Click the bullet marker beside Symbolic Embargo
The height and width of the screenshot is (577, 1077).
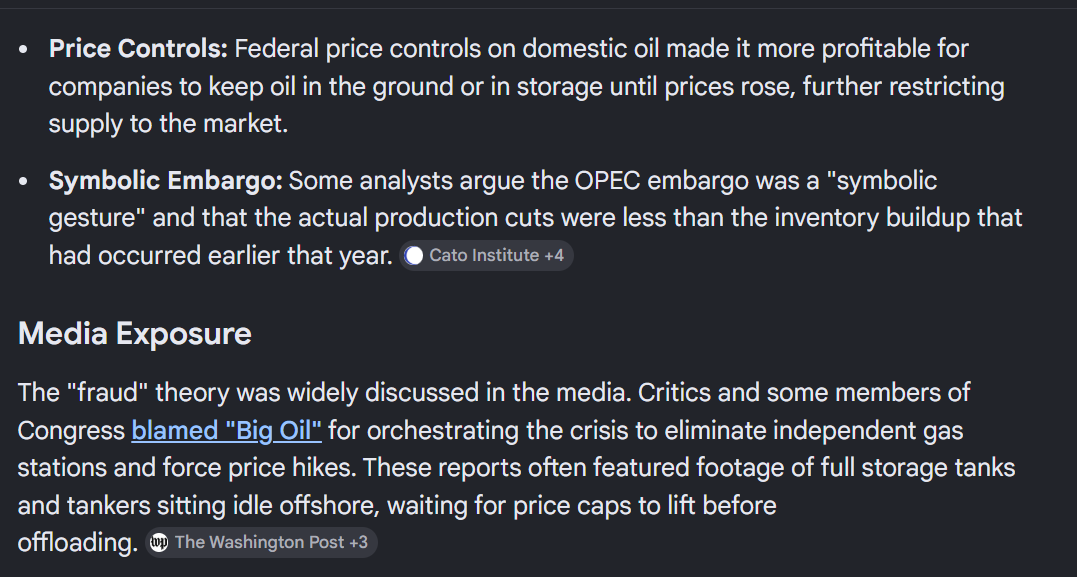[x=24, y=181]
